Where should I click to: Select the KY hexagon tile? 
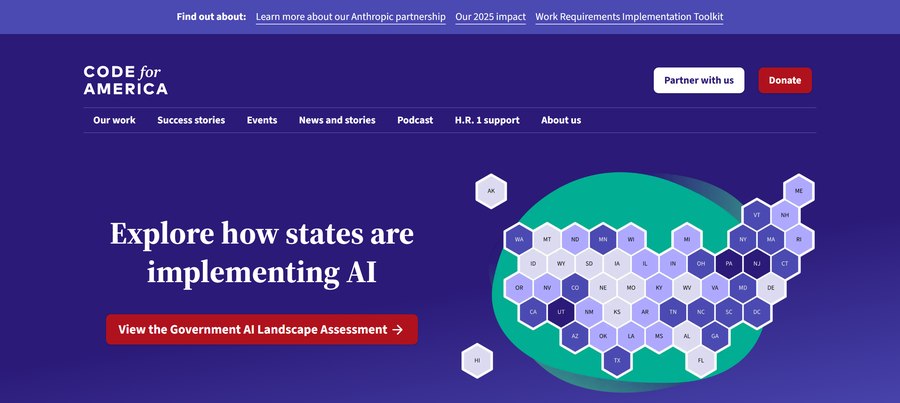click(659, 288)
